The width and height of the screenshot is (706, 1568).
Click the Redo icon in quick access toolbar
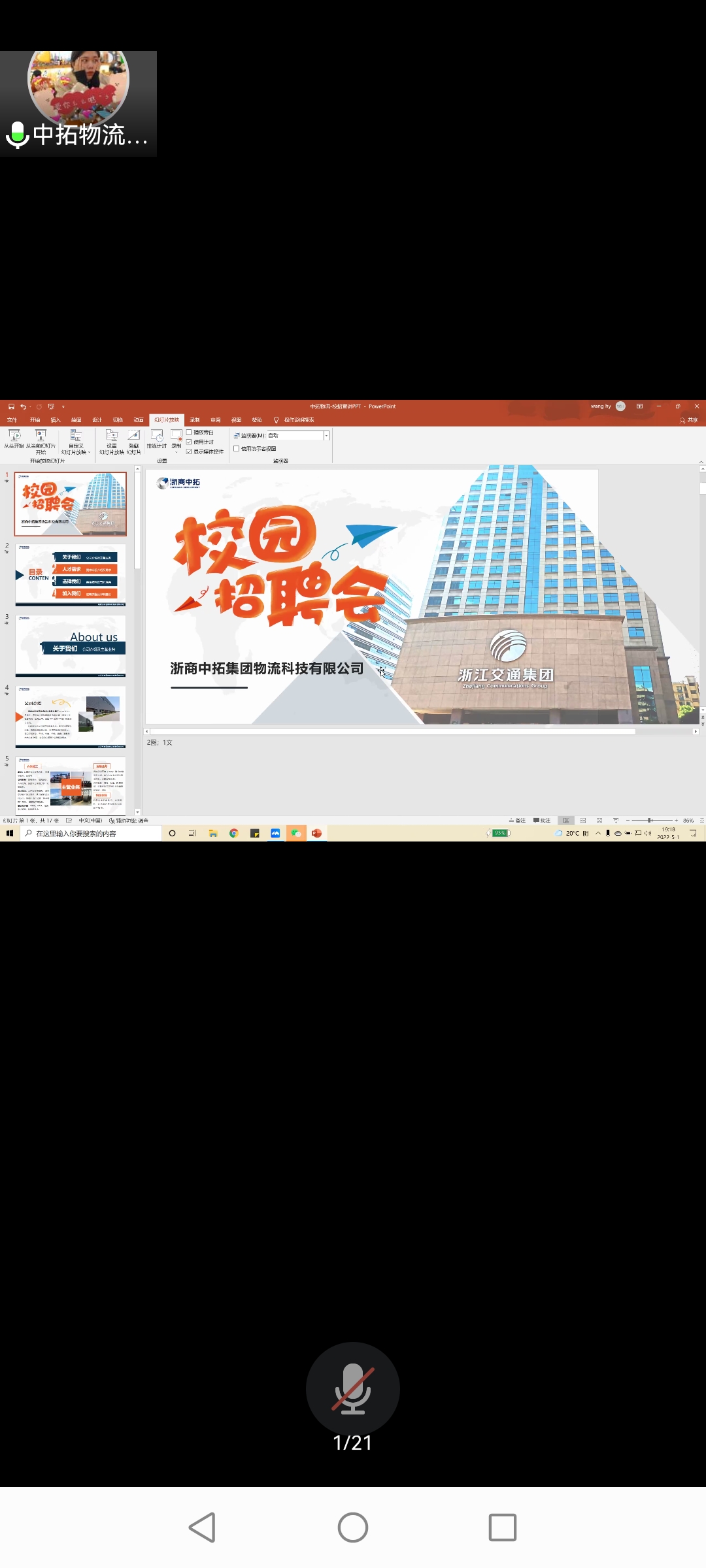pyautogui.click(x=39, y=406)
